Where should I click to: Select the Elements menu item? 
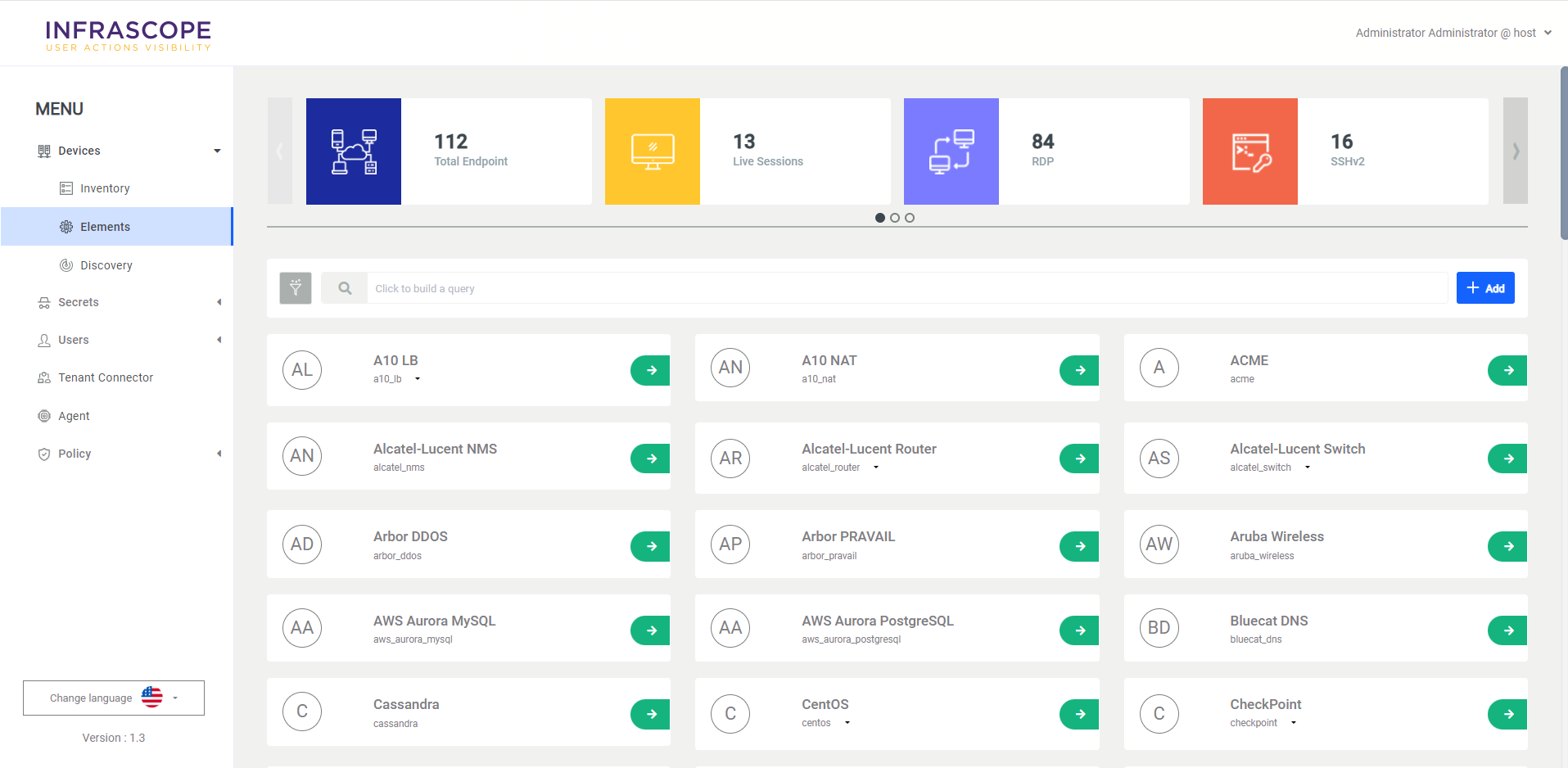(117, 227)
